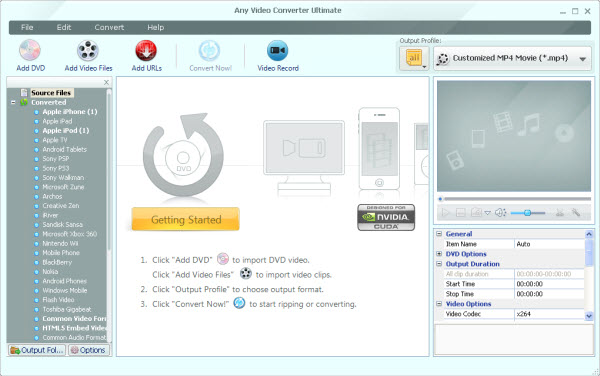Click the Video Record camera icon

point(277,50)
